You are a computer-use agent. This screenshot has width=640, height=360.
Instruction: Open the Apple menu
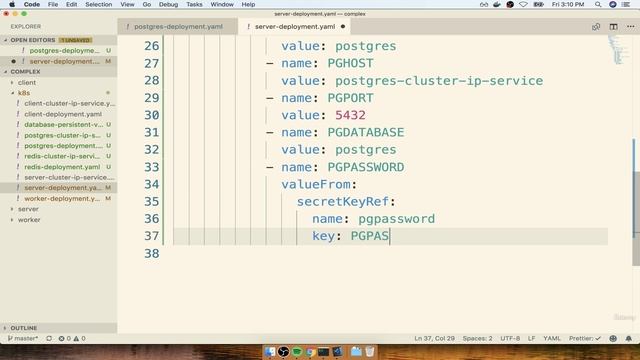click(x=12, y=4)
